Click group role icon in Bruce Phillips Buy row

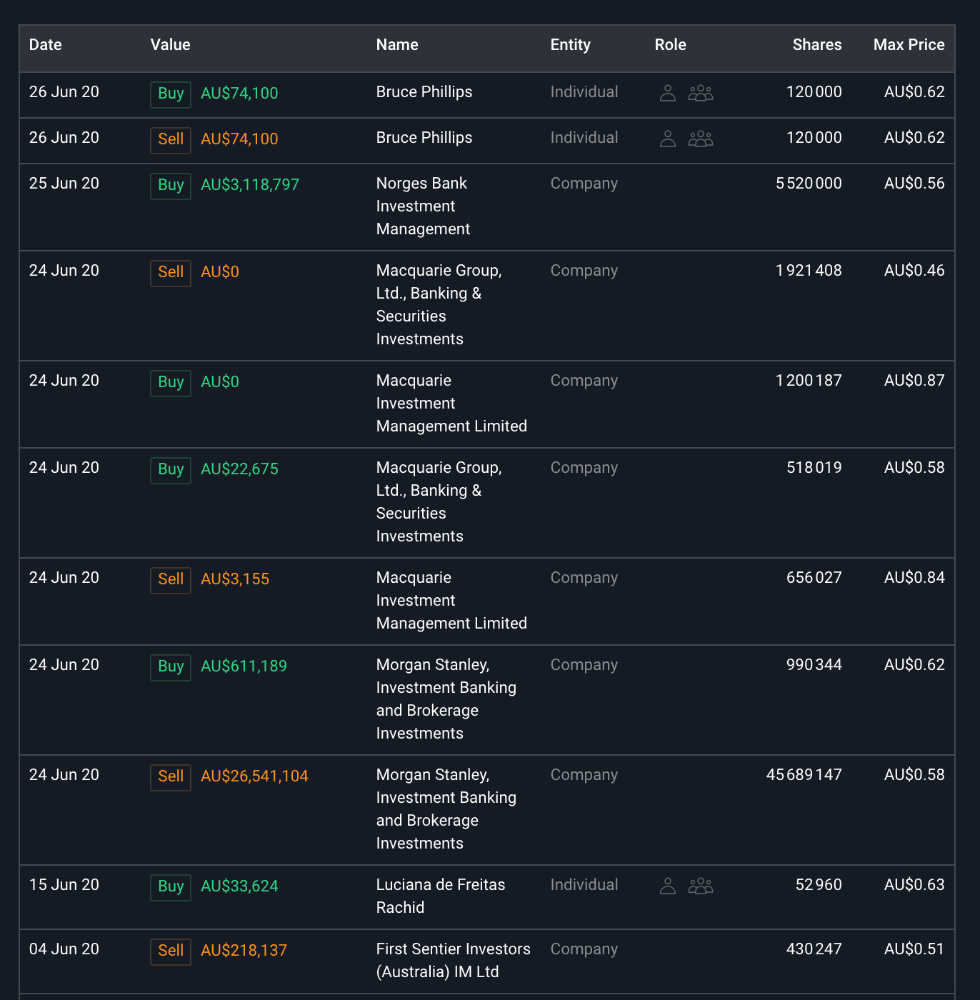click(700, 93)
